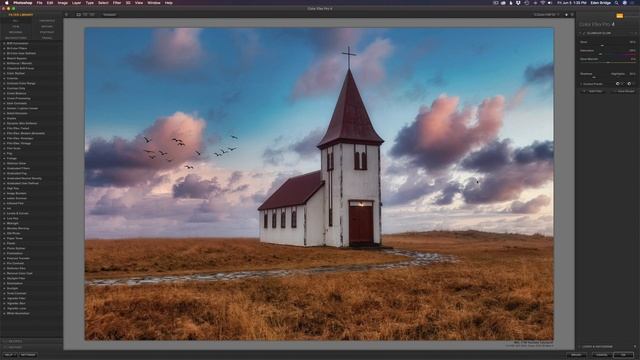Favorite the Detail Extractor filter star
Screen dimensions: 640x360
click(x=4, y=113)
